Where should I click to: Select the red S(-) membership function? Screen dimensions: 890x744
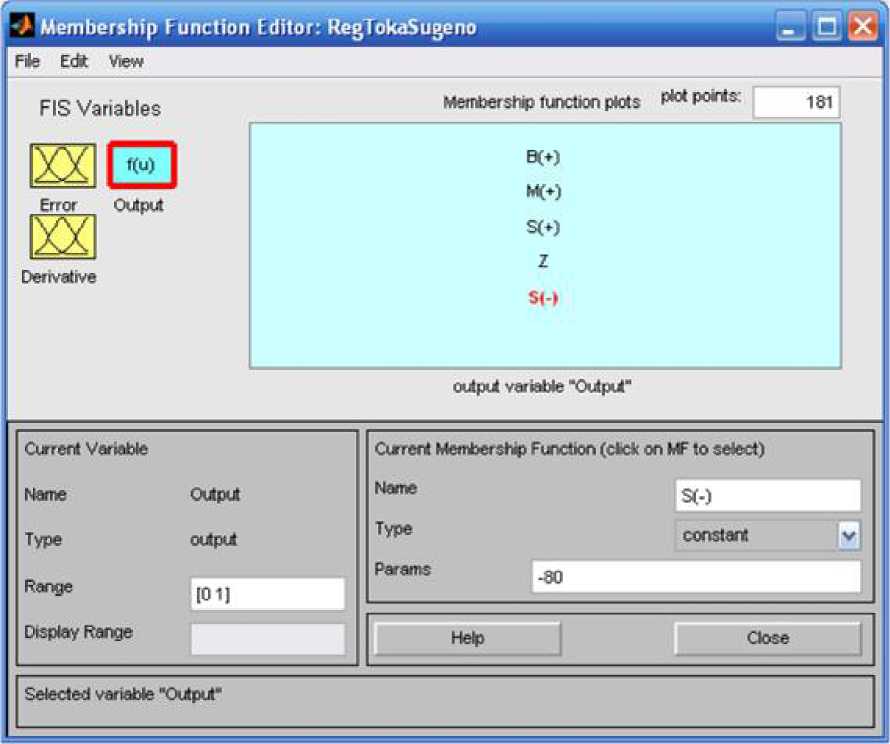pyautogui.click(x=543, y=297)
